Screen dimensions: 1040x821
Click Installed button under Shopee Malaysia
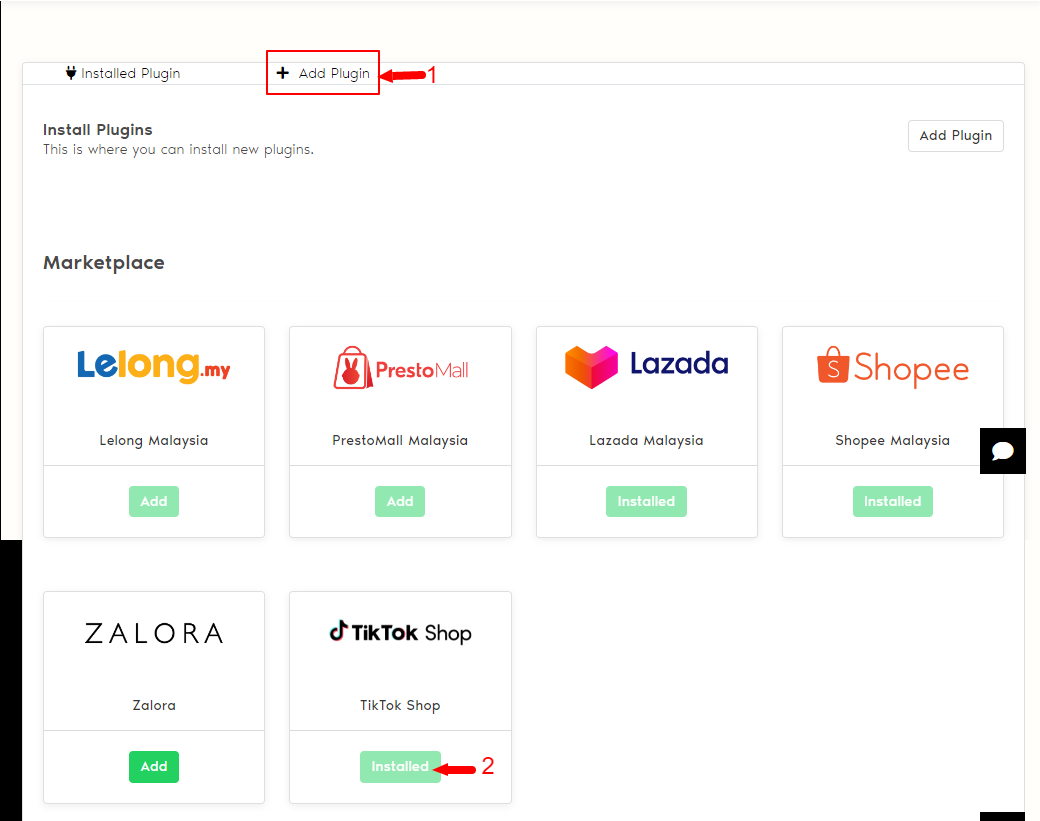click(892, 501)
